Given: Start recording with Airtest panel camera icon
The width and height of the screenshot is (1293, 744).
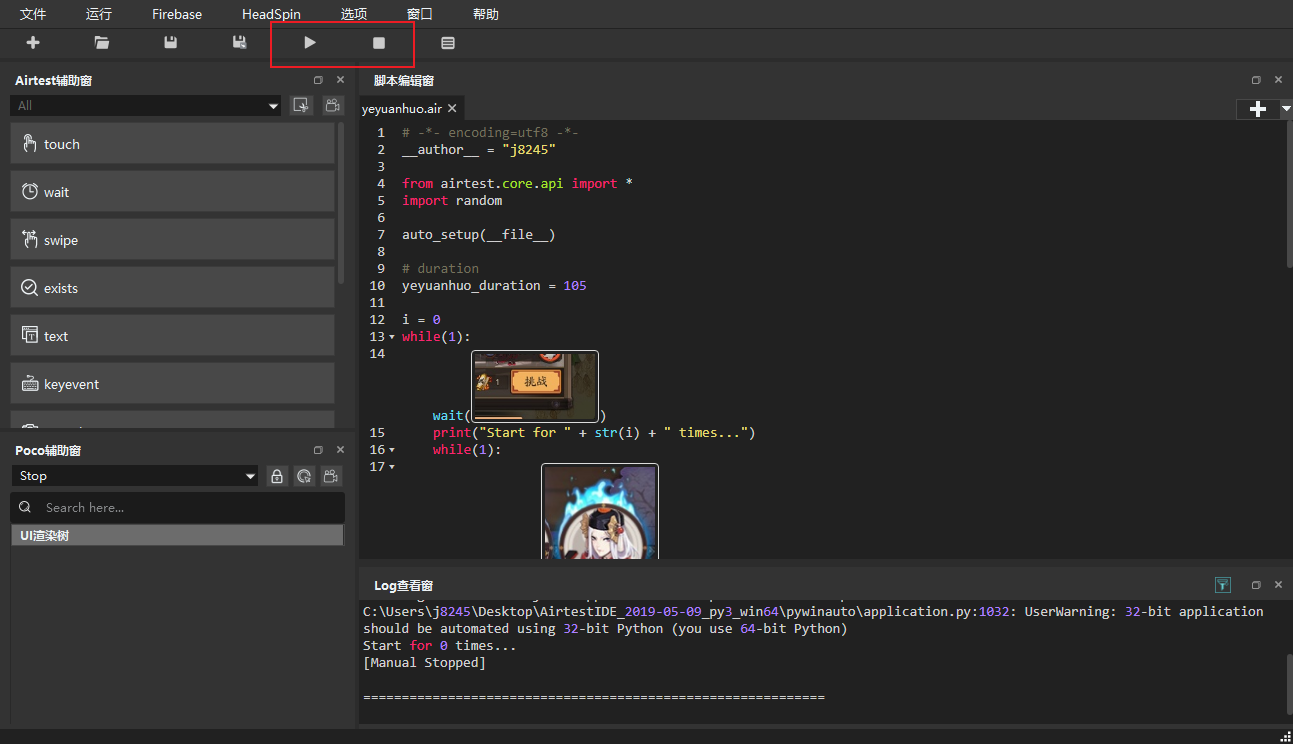Looking at the screenshot, I should pyautogui.click(x=333, y=105).
